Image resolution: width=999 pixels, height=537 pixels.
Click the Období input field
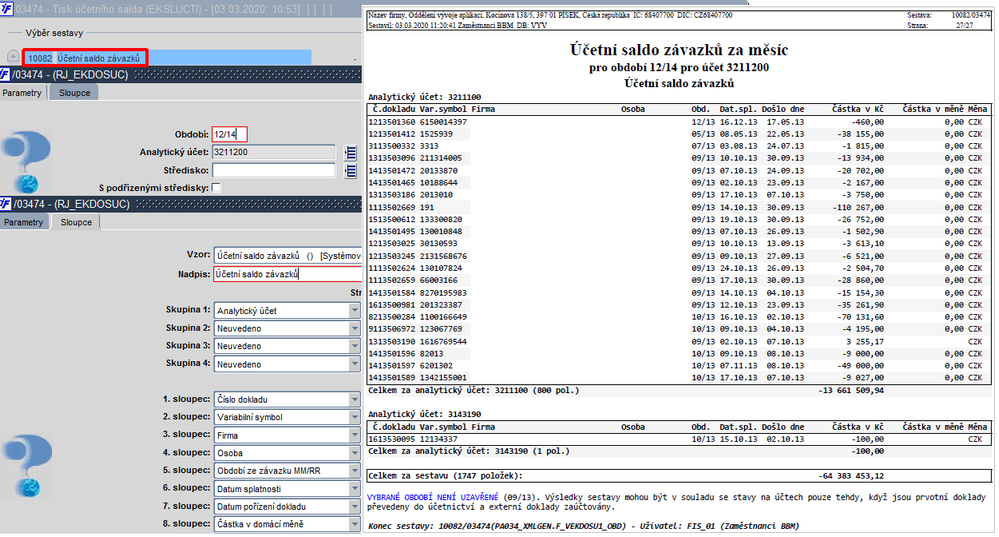coord(229,134)
